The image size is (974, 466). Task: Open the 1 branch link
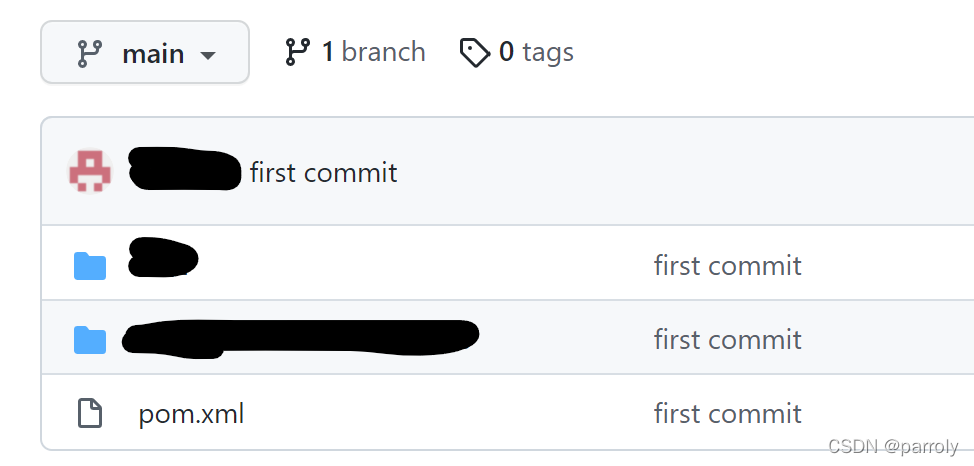click(x=355, y=52)
